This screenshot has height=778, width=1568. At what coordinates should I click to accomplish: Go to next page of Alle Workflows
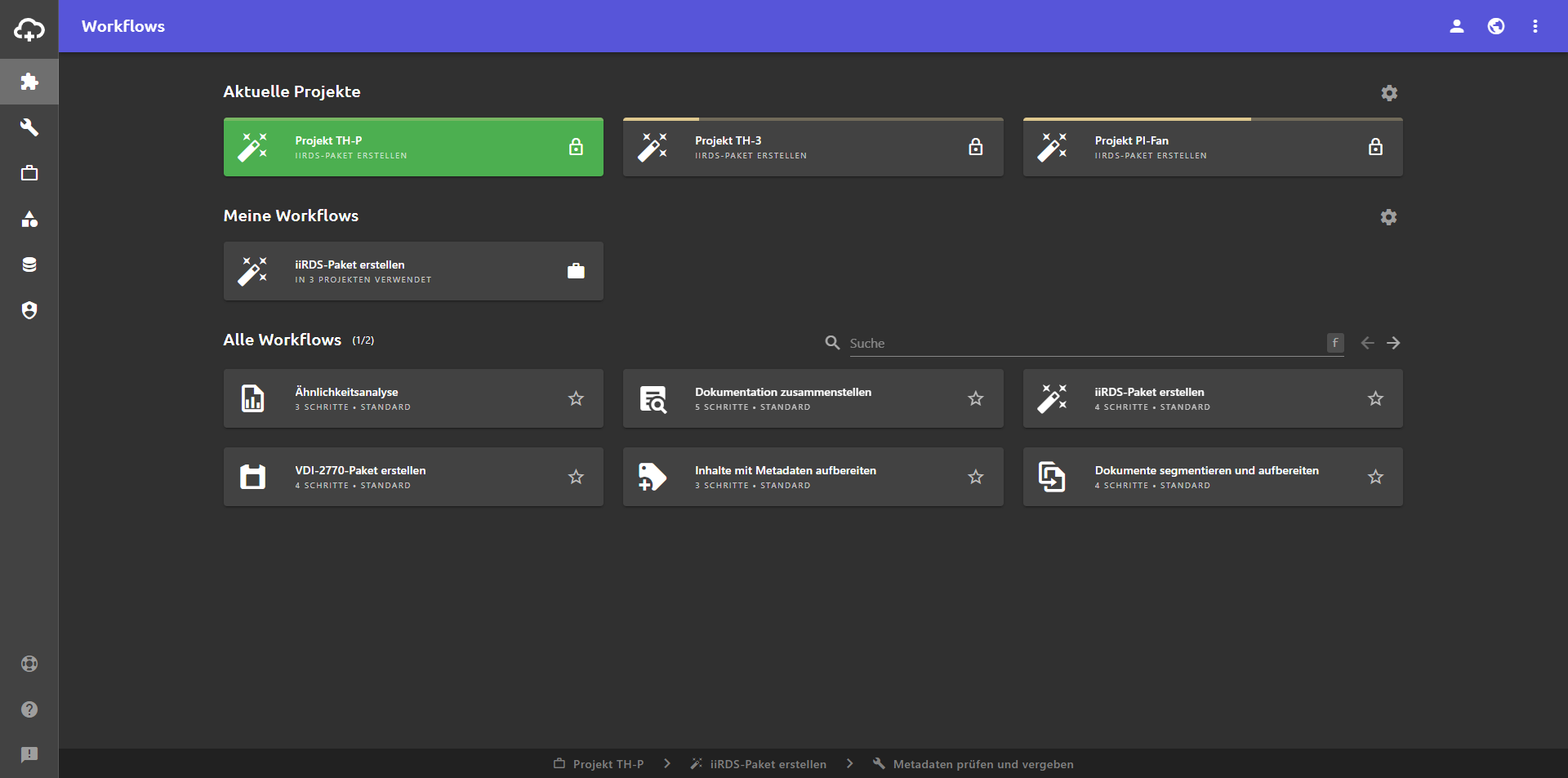click(x=1393, y=343)
